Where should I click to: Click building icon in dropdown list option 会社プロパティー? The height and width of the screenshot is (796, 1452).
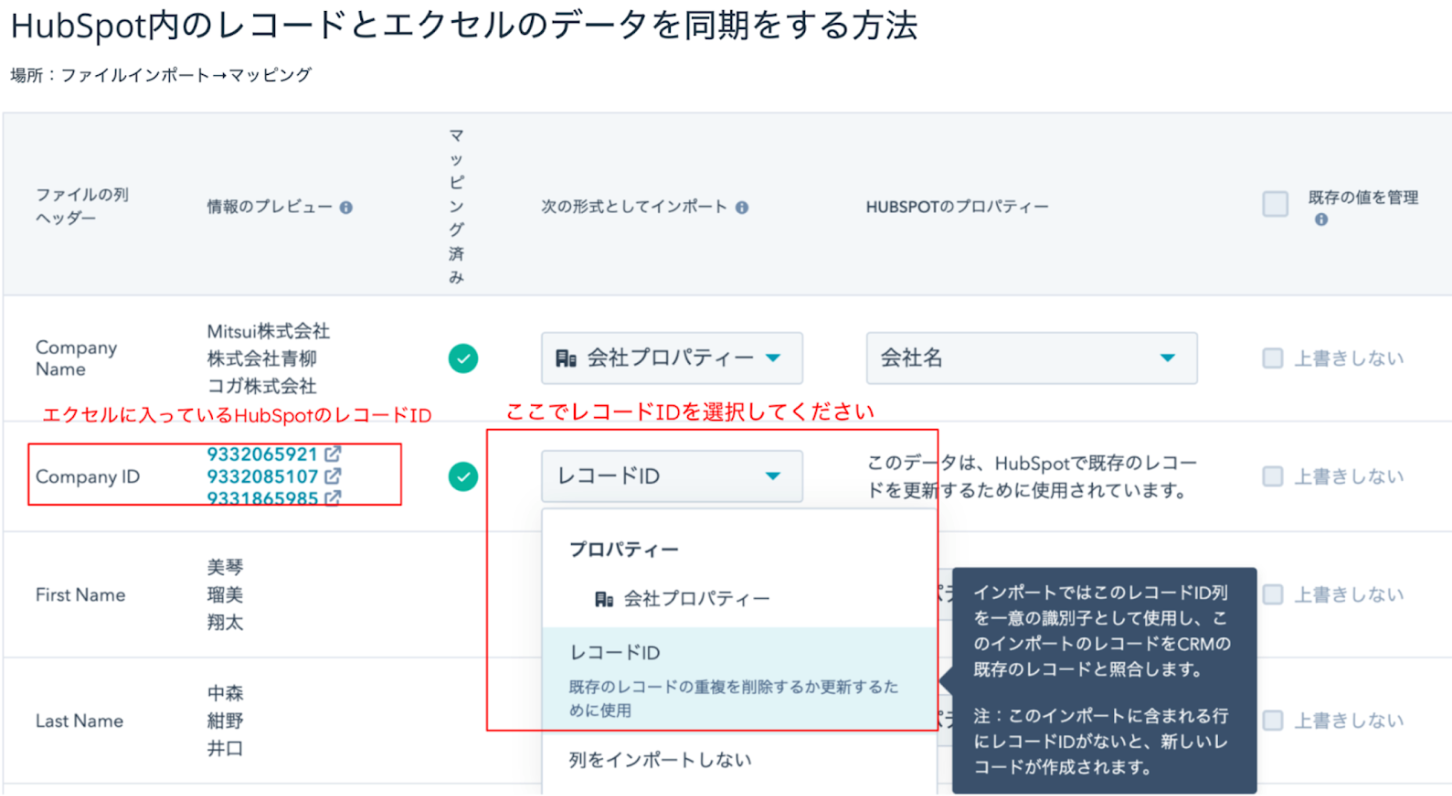[x=604, y=599]
